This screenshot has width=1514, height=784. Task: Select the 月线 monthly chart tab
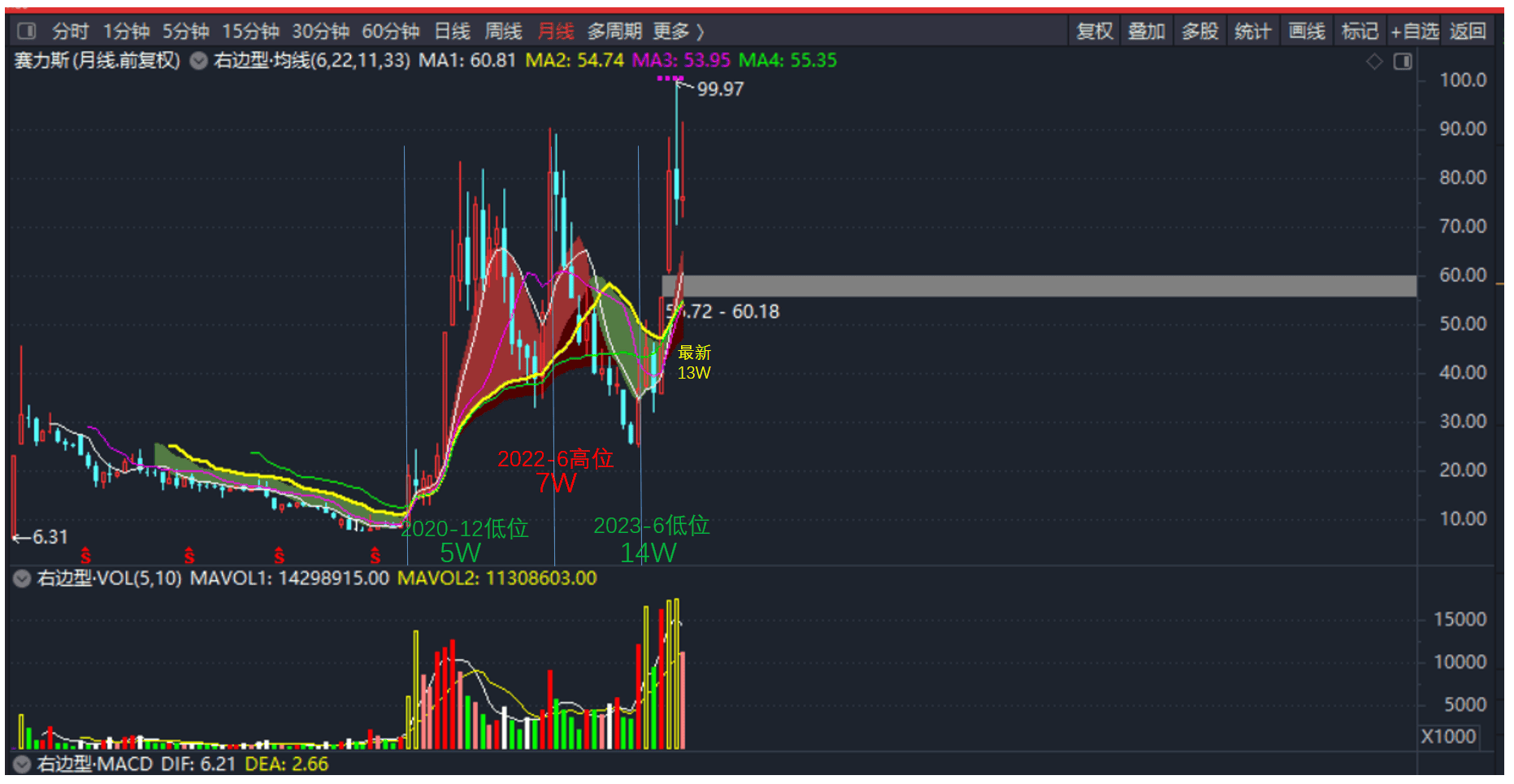[556, 31]
